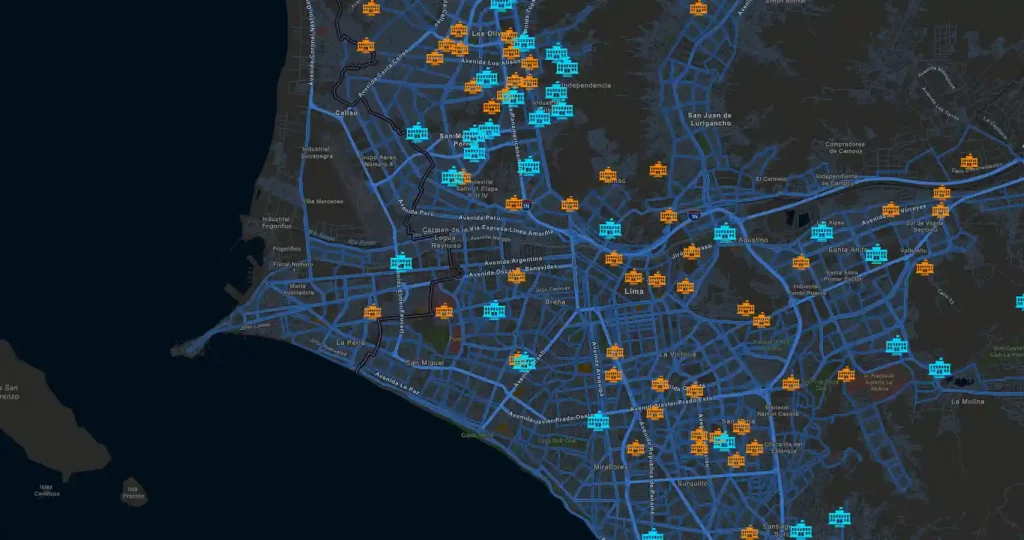Click the cyan building marker left of Breña

(494, 310)
